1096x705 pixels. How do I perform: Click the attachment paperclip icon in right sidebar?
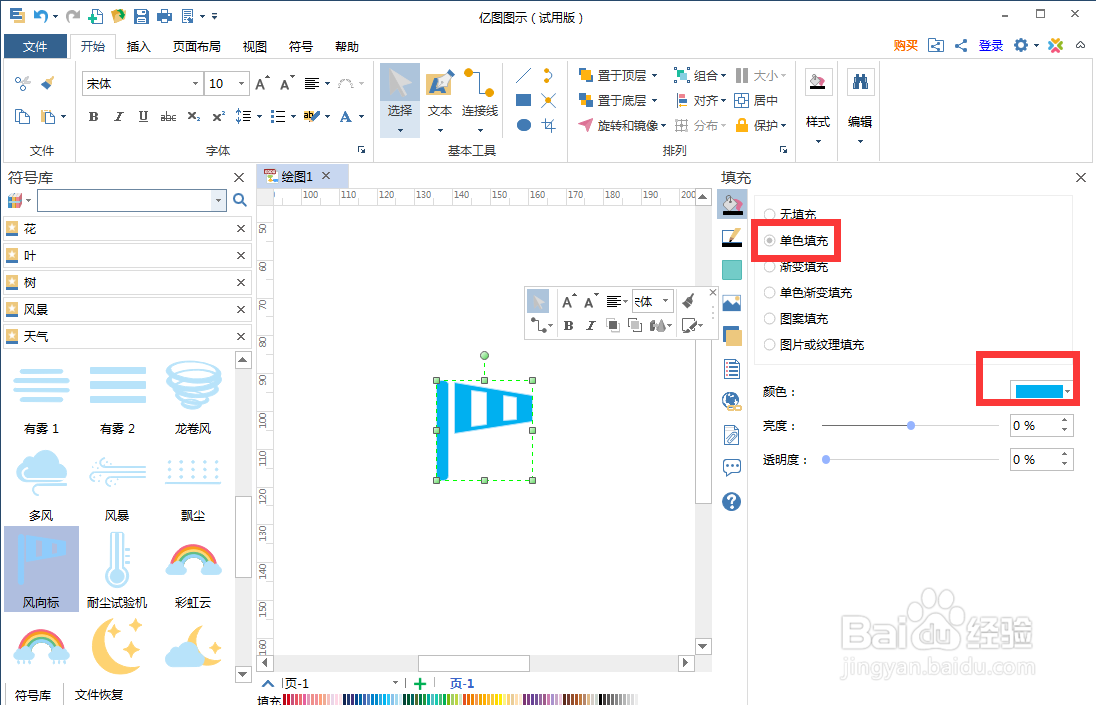coord(731,434)
